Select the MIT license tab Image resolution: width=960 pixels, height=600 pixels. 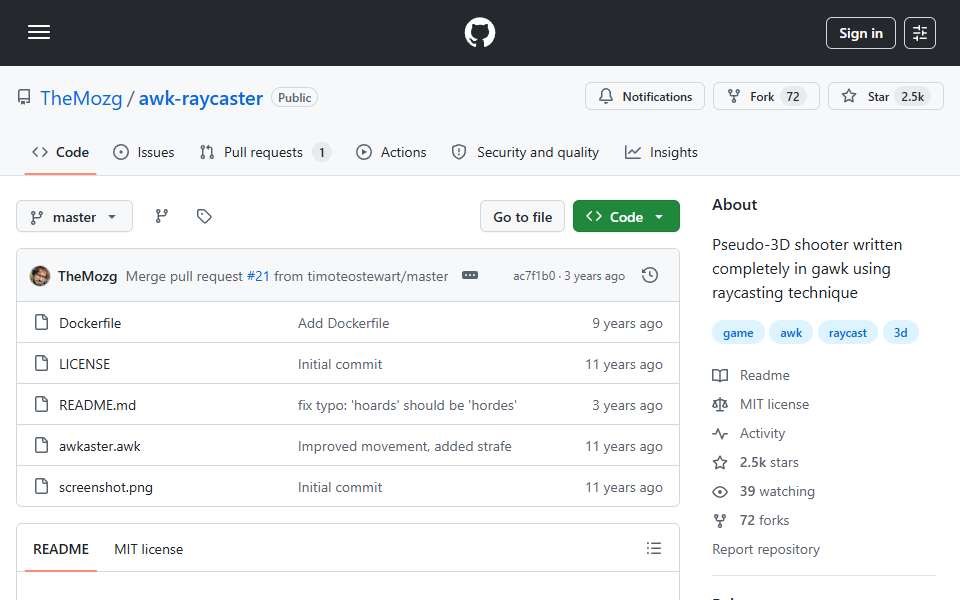[148, 549]
